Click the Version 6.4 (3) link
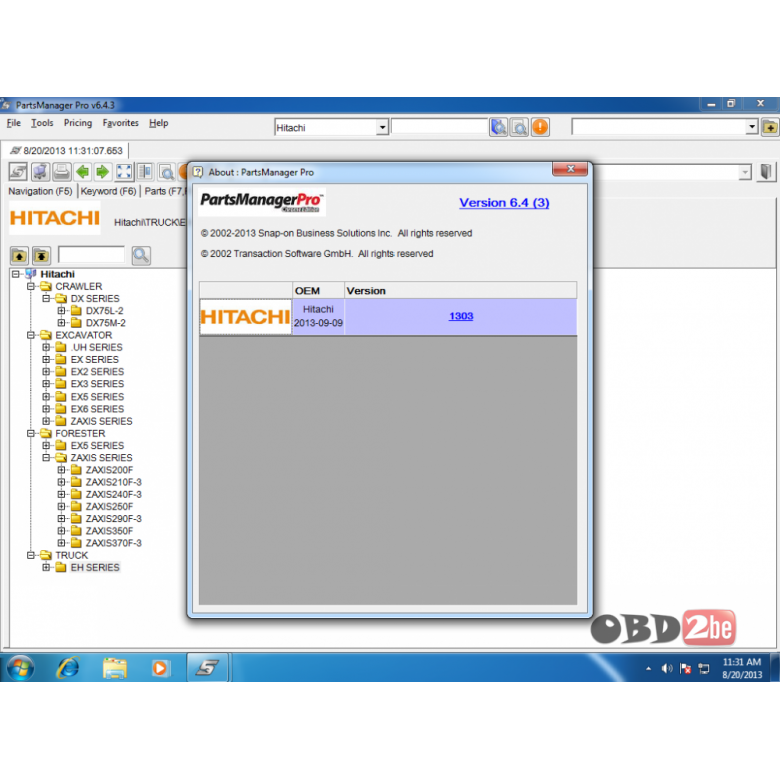The height and width of the screenshot is (780, 780). click(504, 203)
